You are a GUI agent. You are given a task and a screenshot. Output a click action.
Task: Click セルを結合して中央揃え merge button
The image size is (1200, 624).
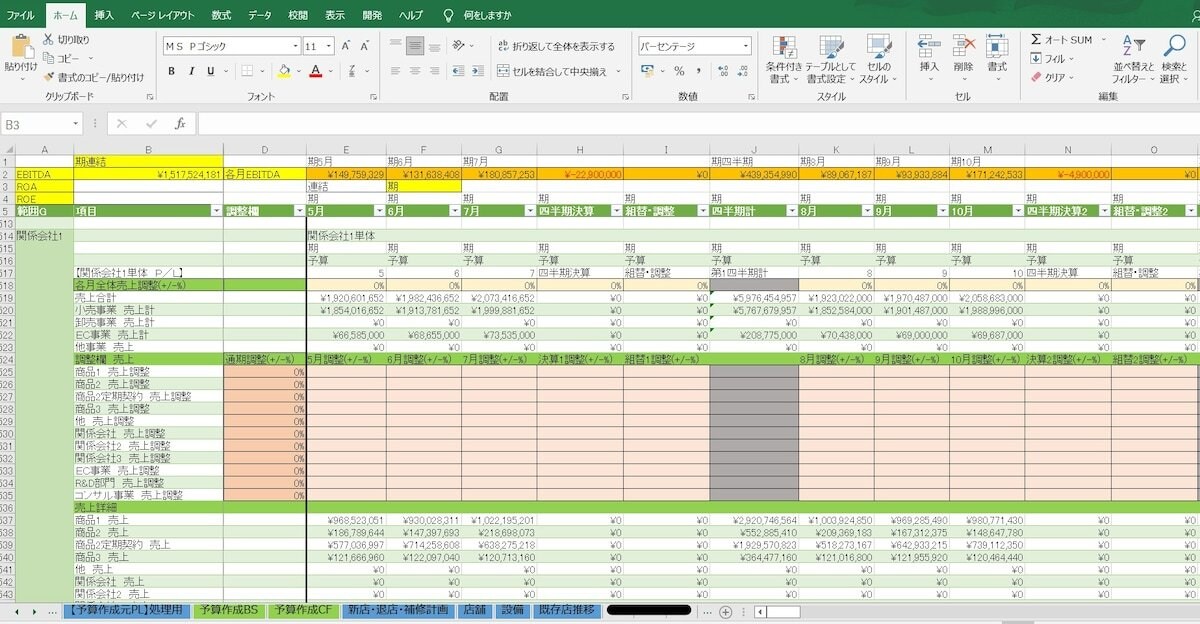553,71
